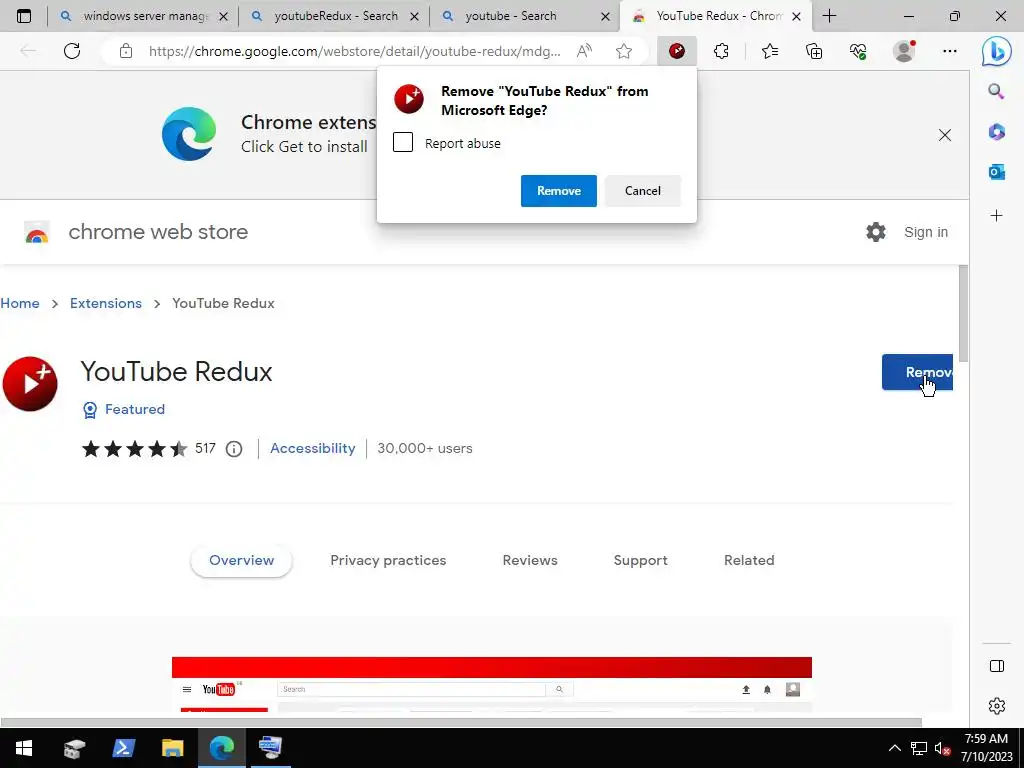Confirm Remove in the dialog

(559, 191)
